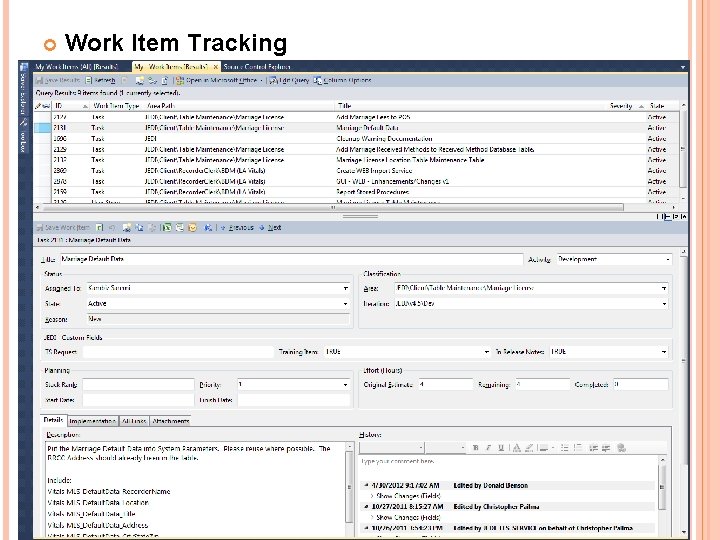The image size is (720, 540).
Task: Toggle Italic in the History editor
Action: [489, 448]
